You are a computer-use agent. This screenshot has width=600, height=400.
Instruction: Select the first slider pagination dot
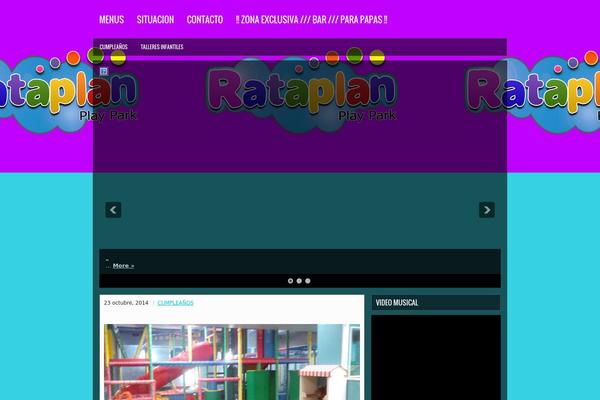[290, 281]
